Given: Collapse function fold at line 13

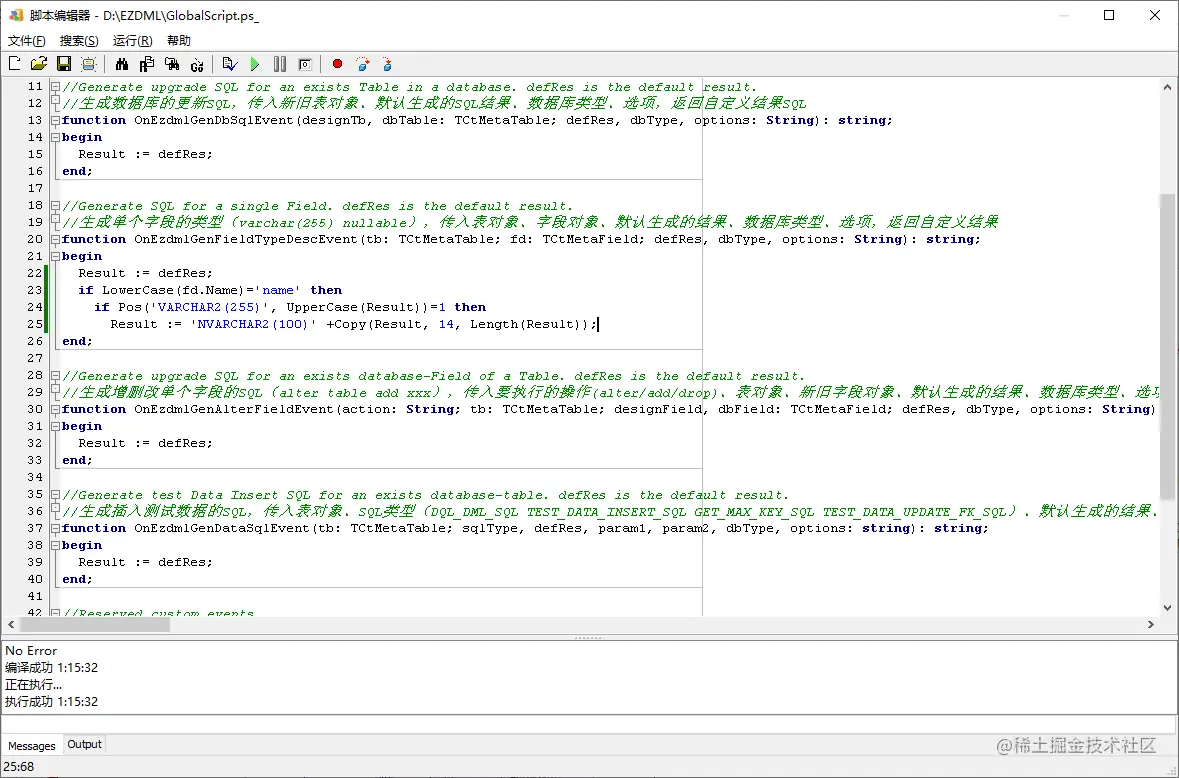Looking at the screenshot, I should [55, 120].
